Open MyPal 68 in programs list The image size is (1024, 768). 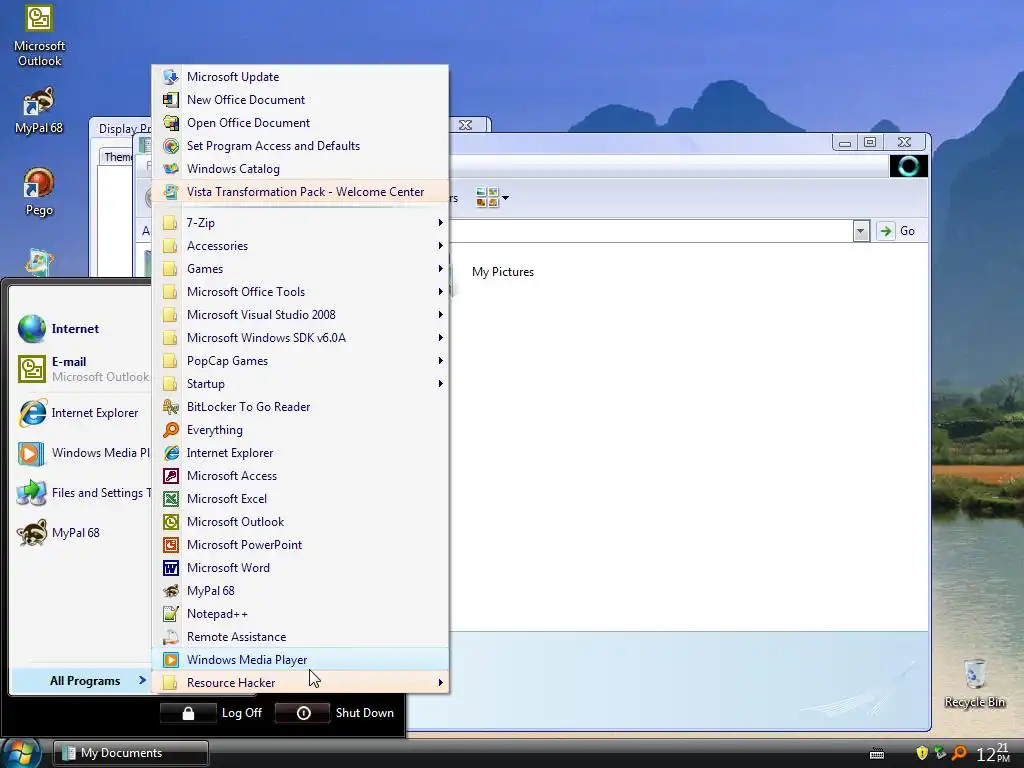[300, 591]
